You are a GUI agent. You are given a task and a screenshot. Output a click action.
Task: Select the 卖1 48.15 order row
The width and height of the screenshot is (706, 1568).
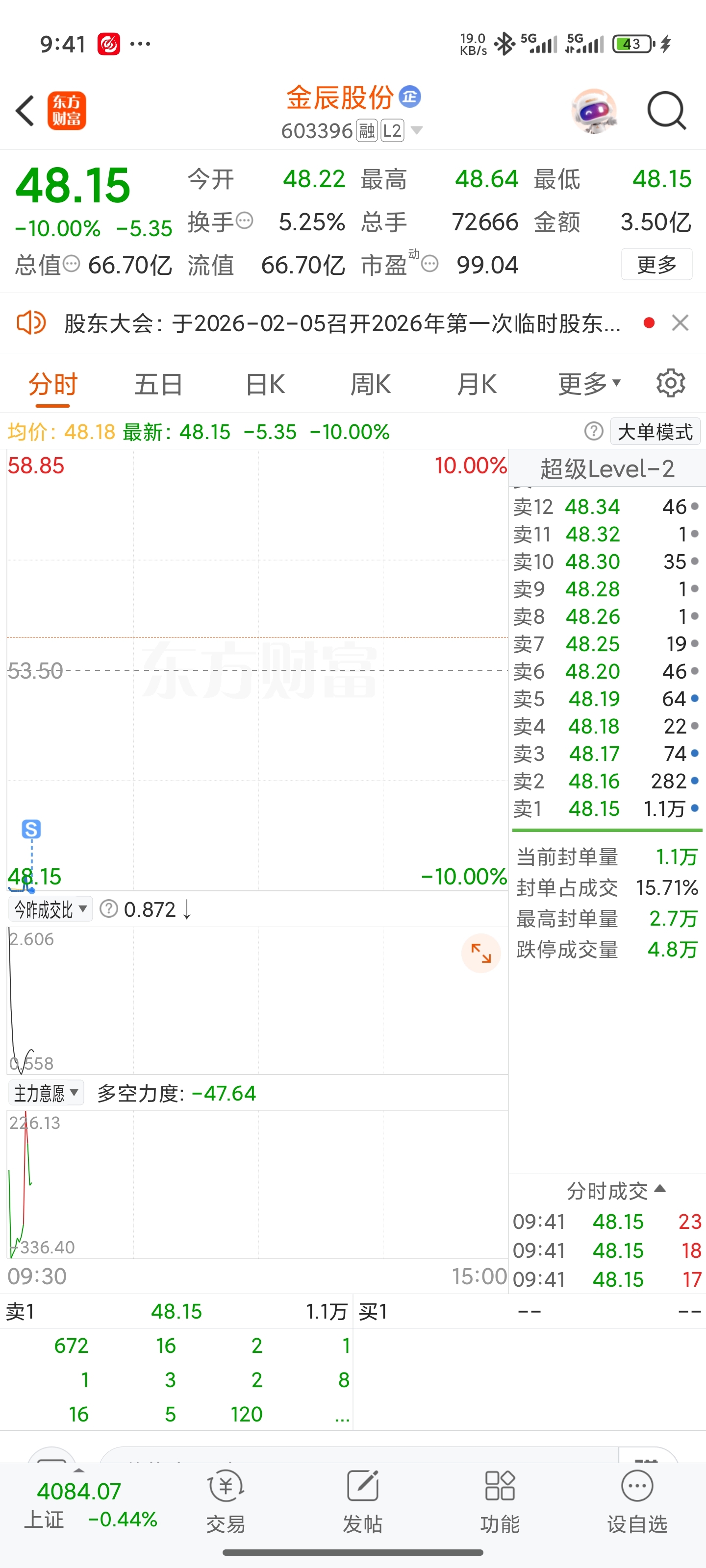click(x=606, y=808)
